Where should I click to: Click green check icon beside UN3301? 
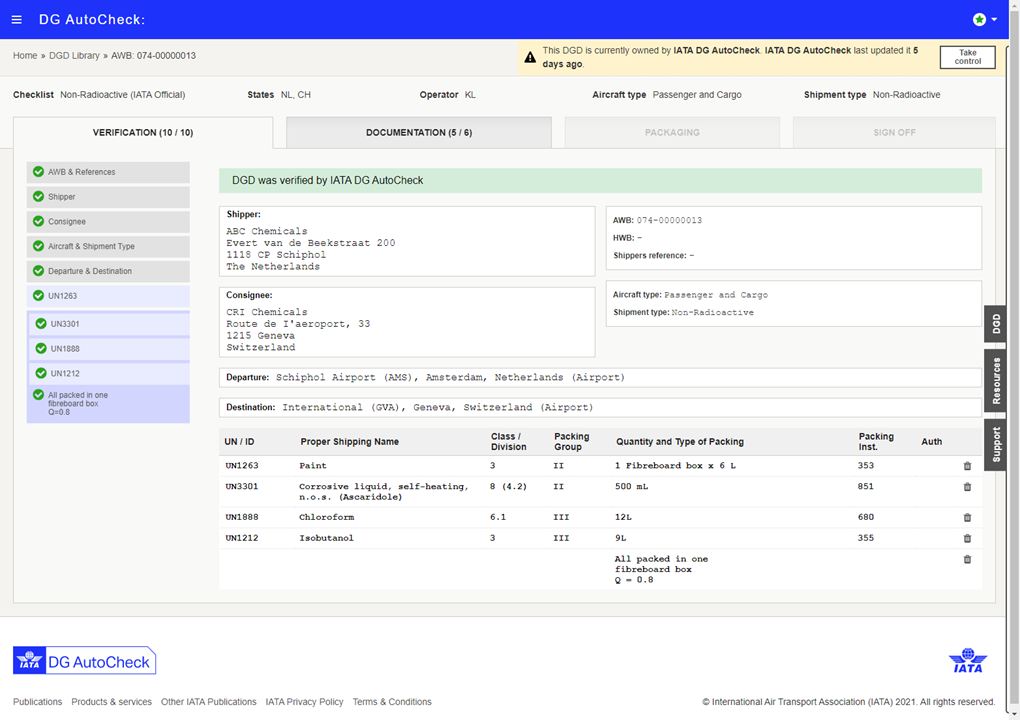(x=41, y=323)
